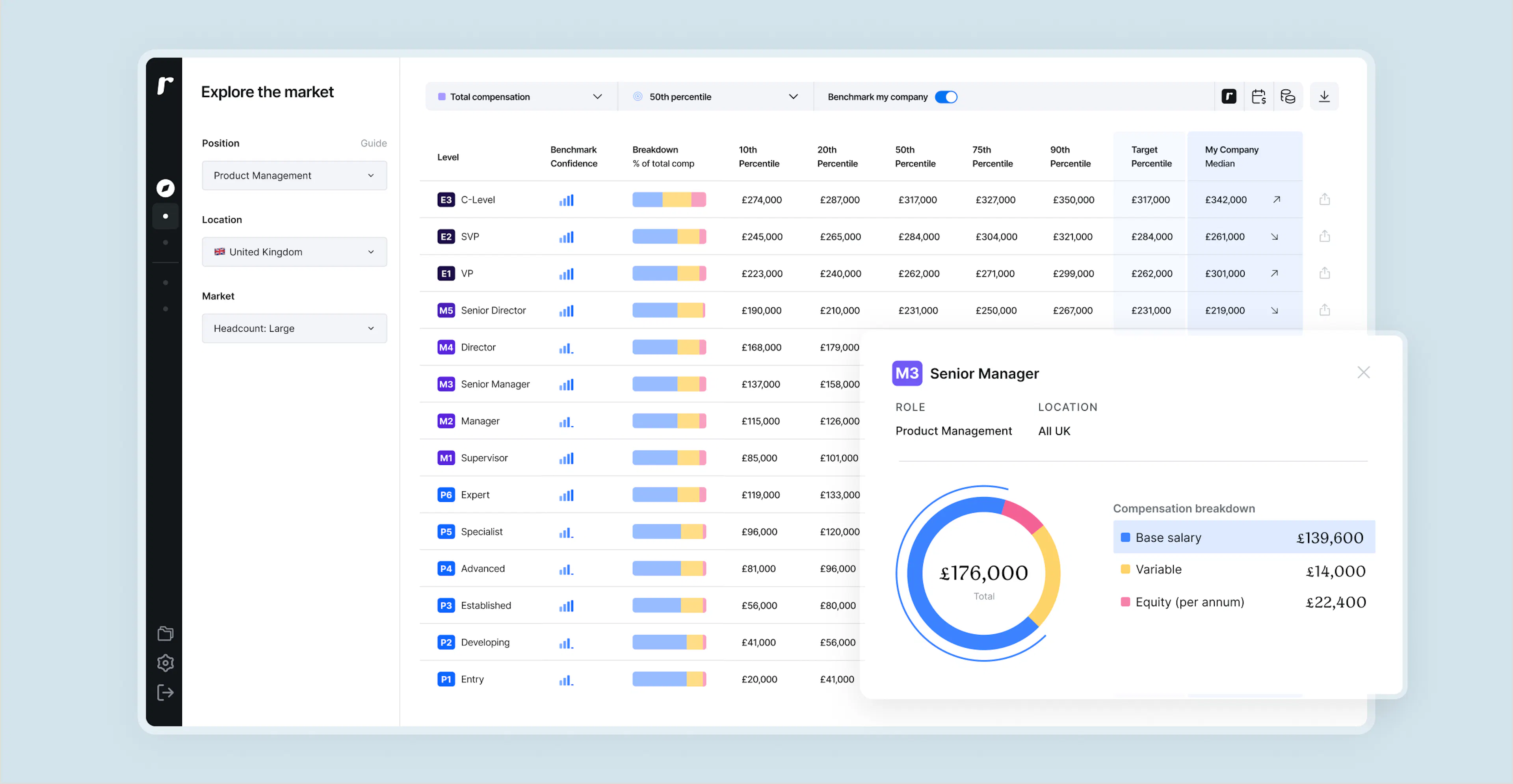1513x784 pixels.
Task: Open the Total compensation dropdown
Action: 521,97
